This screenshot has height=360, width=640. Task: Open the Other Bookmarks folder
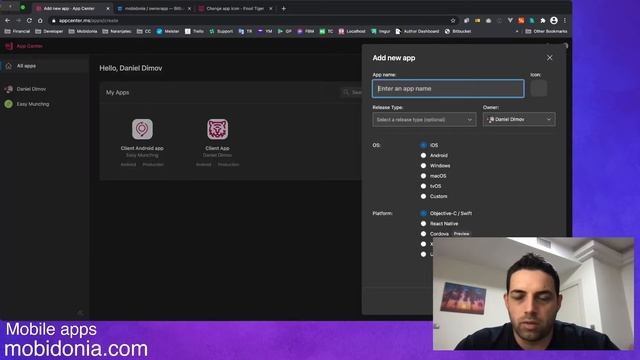pyautogui.click(x=546, y=31)
